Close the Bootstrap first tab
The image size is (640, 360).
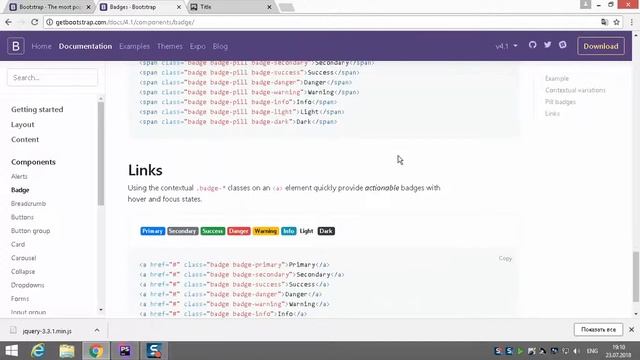88,7
